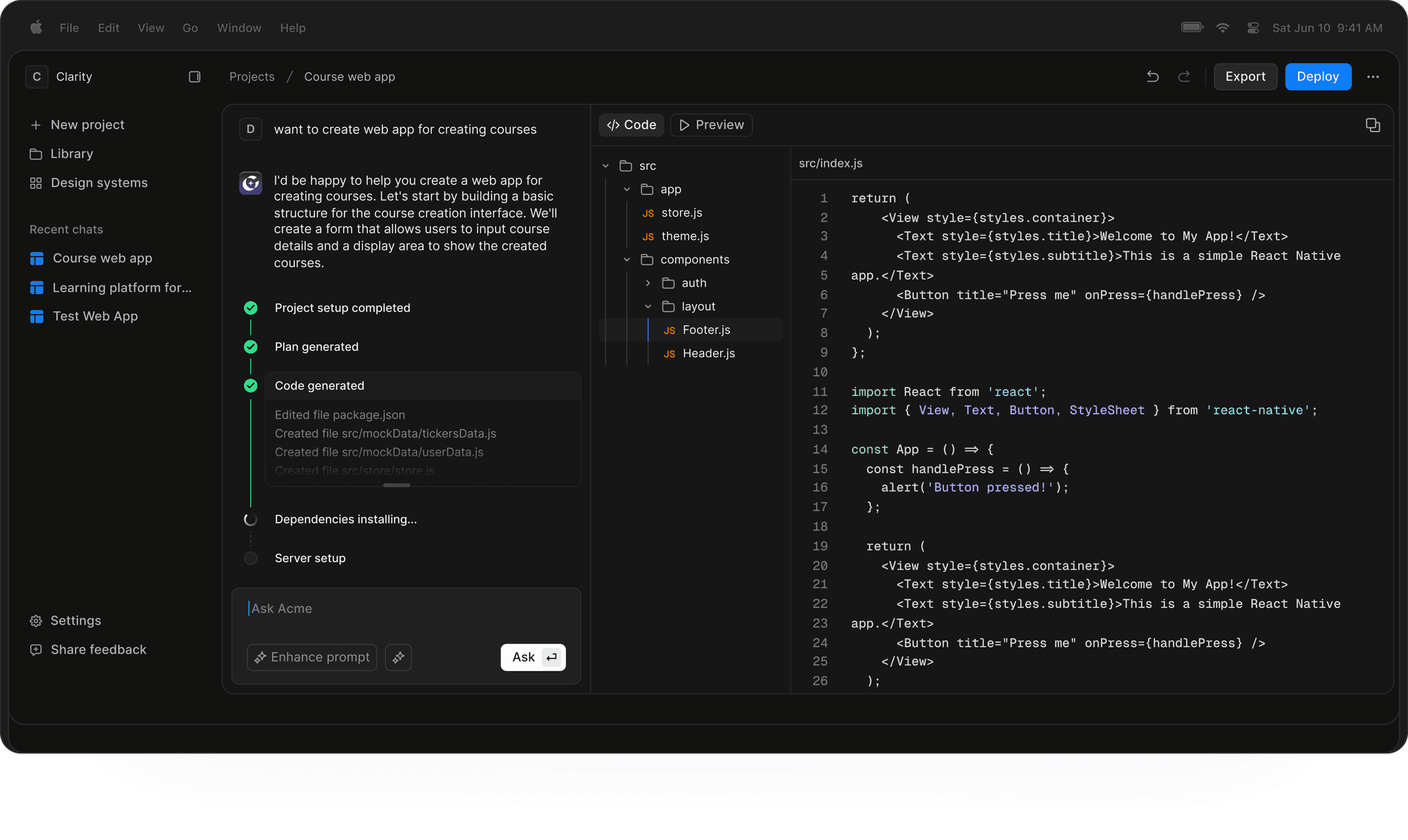Click the Share feedback icon
Image resolution: width=1408 pixels, height=840 pixels.
point(36,650)
